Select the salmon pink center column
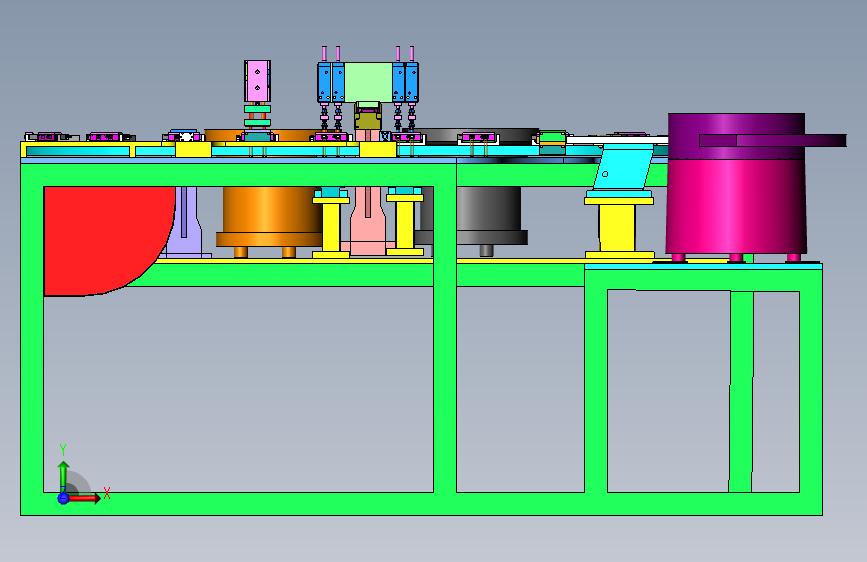The height and width of the screenshot is (562, 867). point(368,221)
